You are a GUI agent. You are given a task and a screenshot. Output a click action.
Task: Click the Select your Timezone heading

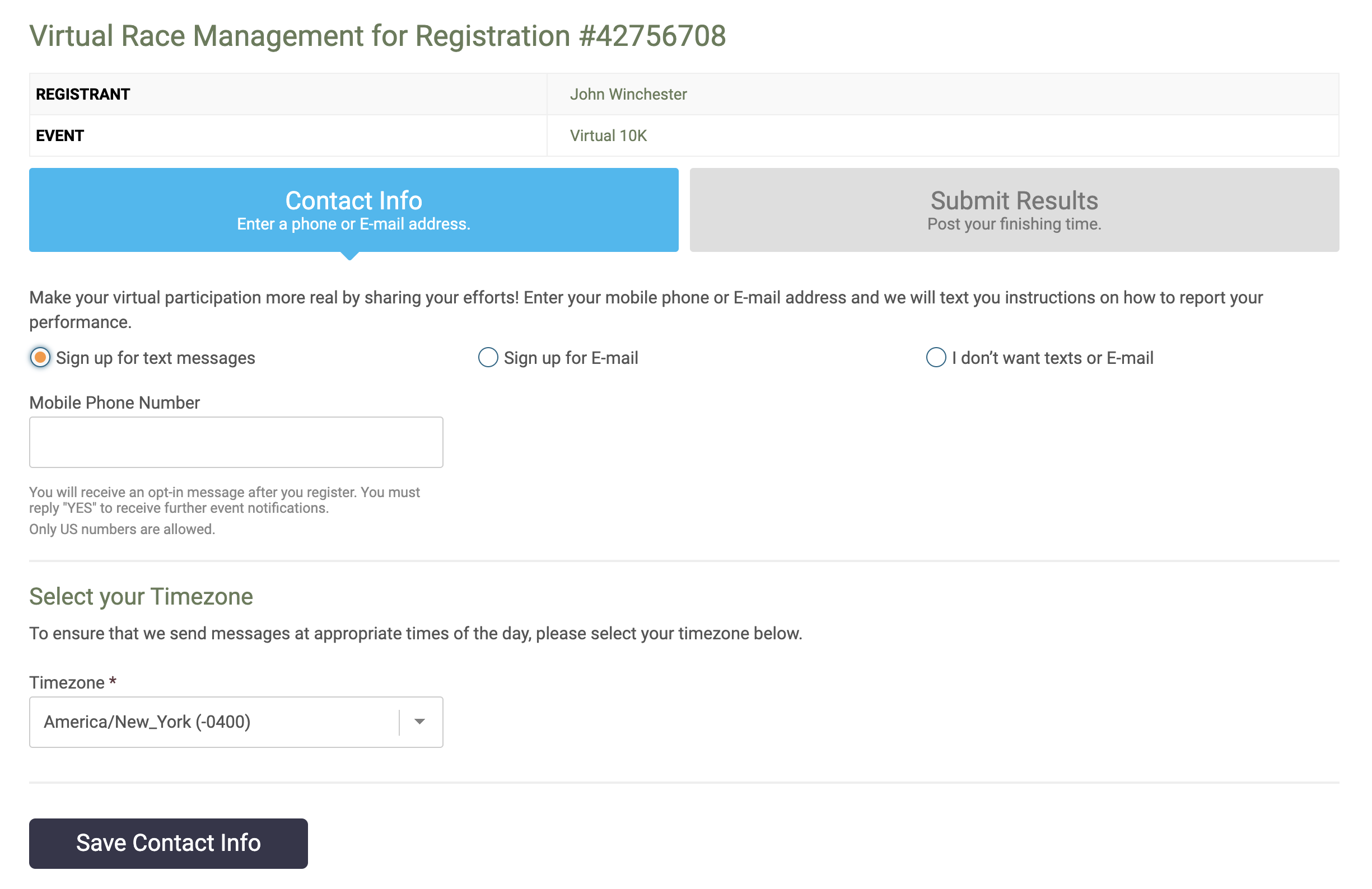pyautogui.click(x=141, y=596)
